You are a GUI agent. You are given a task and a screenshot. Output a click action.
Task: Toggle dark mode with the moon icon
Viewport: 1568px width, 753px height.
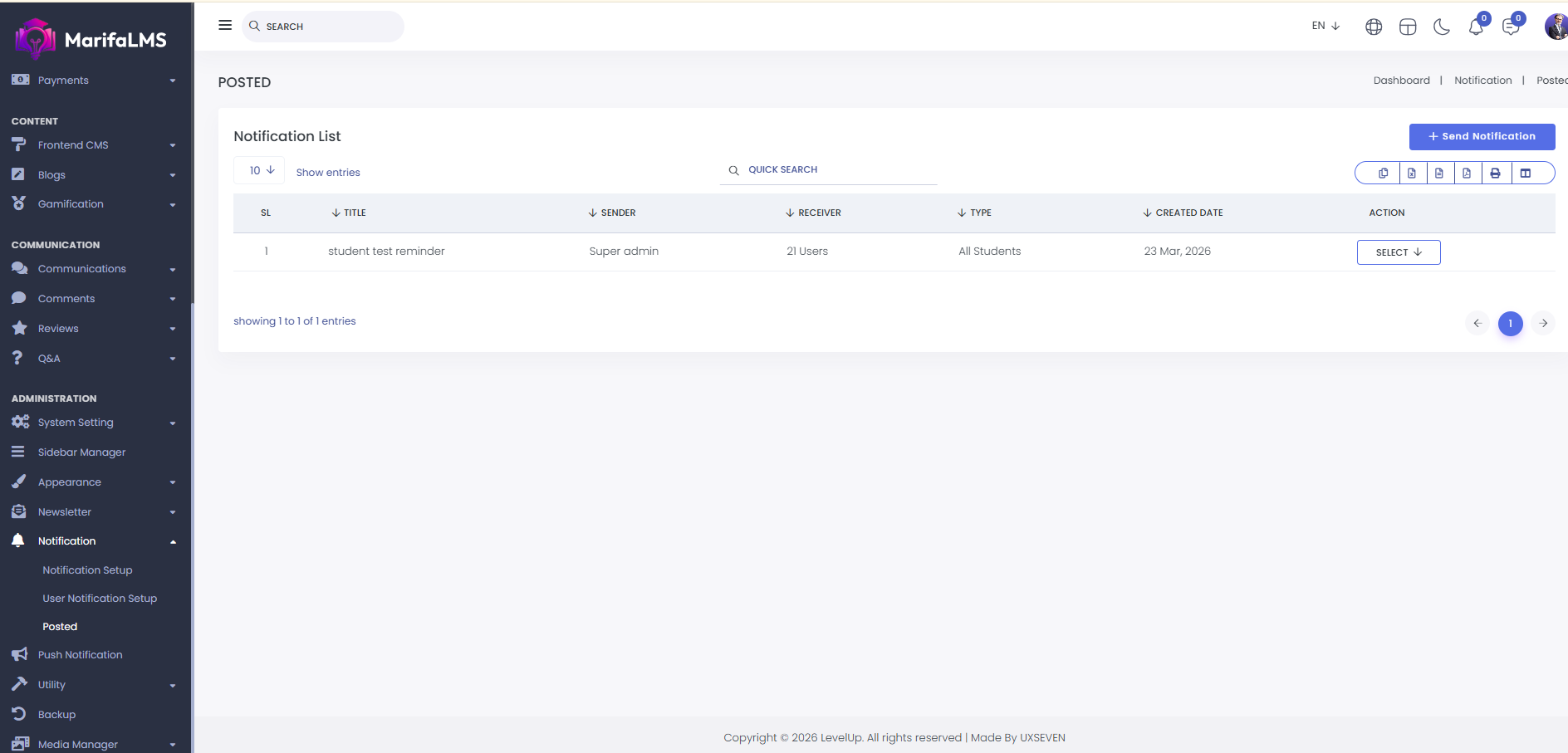[x=1442, y=27]
